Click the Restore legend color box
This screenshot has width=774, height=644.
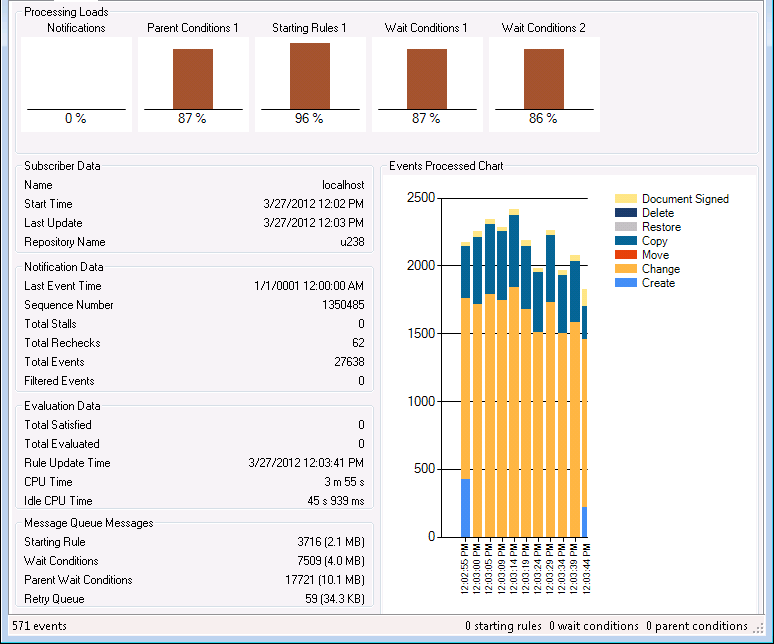(x=625, y=227)
